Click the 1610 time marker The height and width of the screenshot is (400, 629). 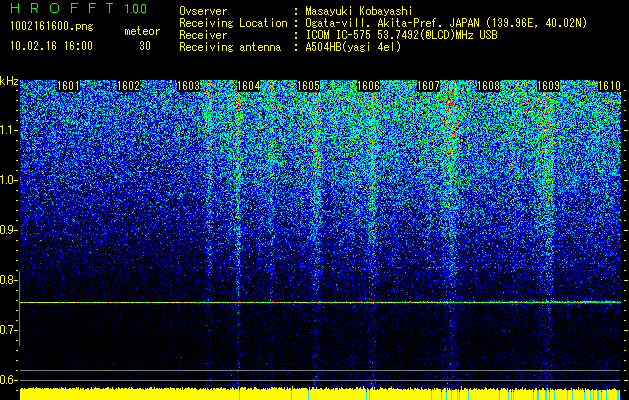pos(609,86)
